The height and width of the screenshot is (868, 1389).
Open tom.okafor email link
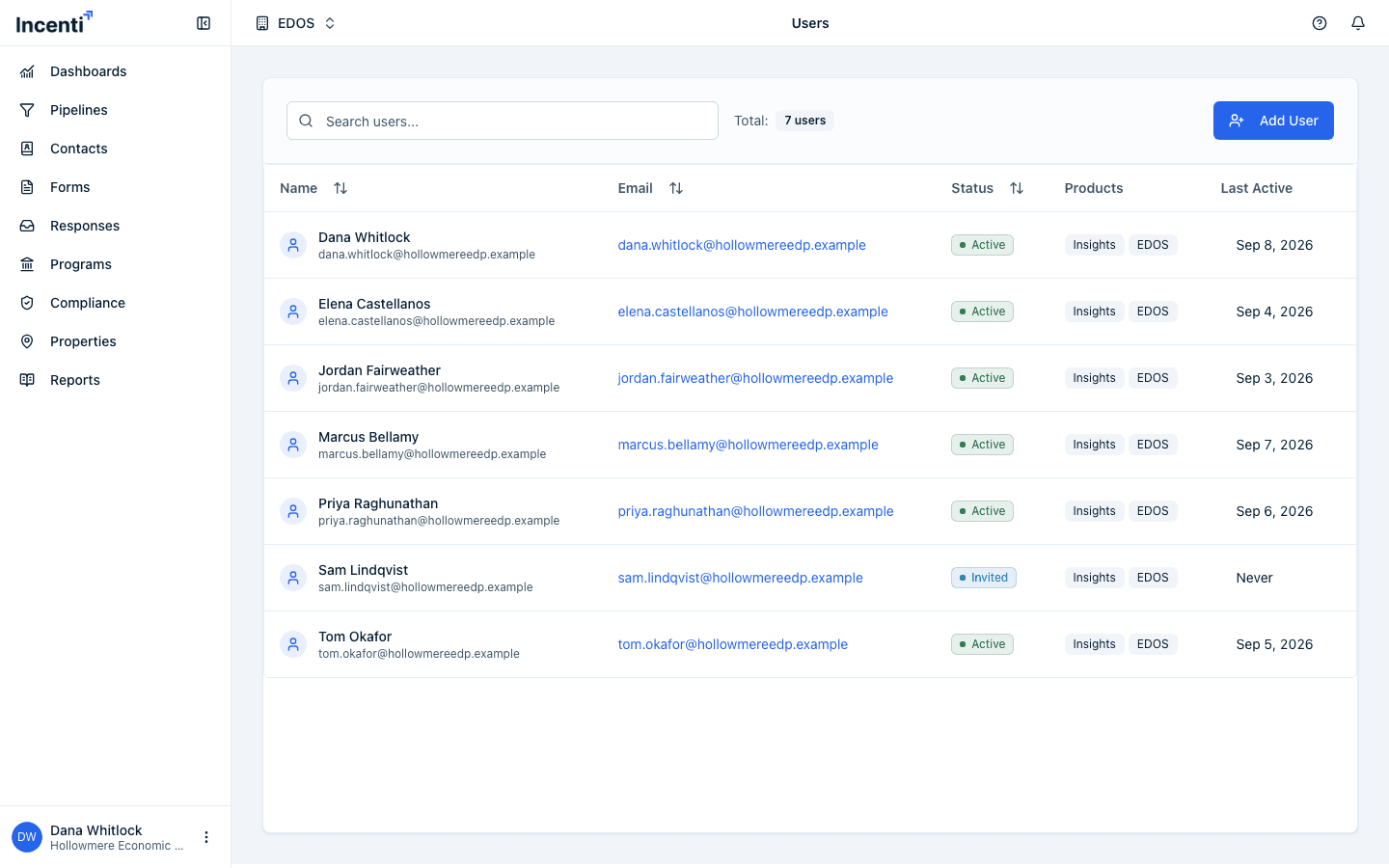click(733, 644)
